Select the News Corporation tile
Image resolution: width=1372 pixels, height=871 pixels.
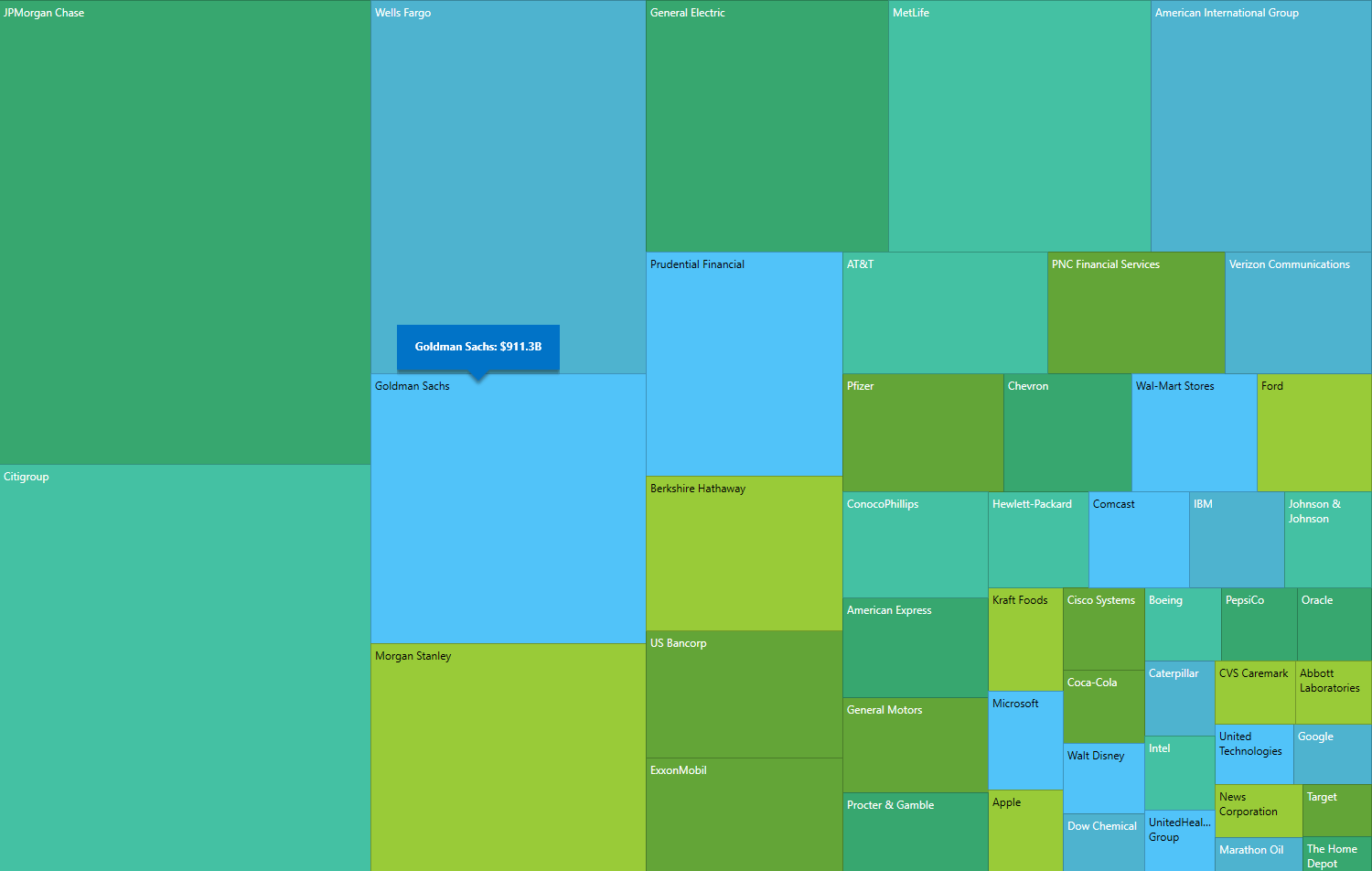point(1259,811)
